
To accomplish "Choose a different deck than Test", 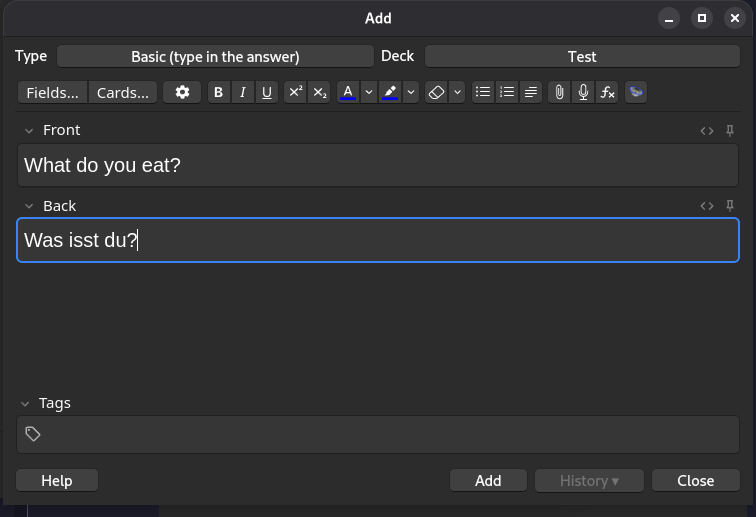I will [582, 56].
